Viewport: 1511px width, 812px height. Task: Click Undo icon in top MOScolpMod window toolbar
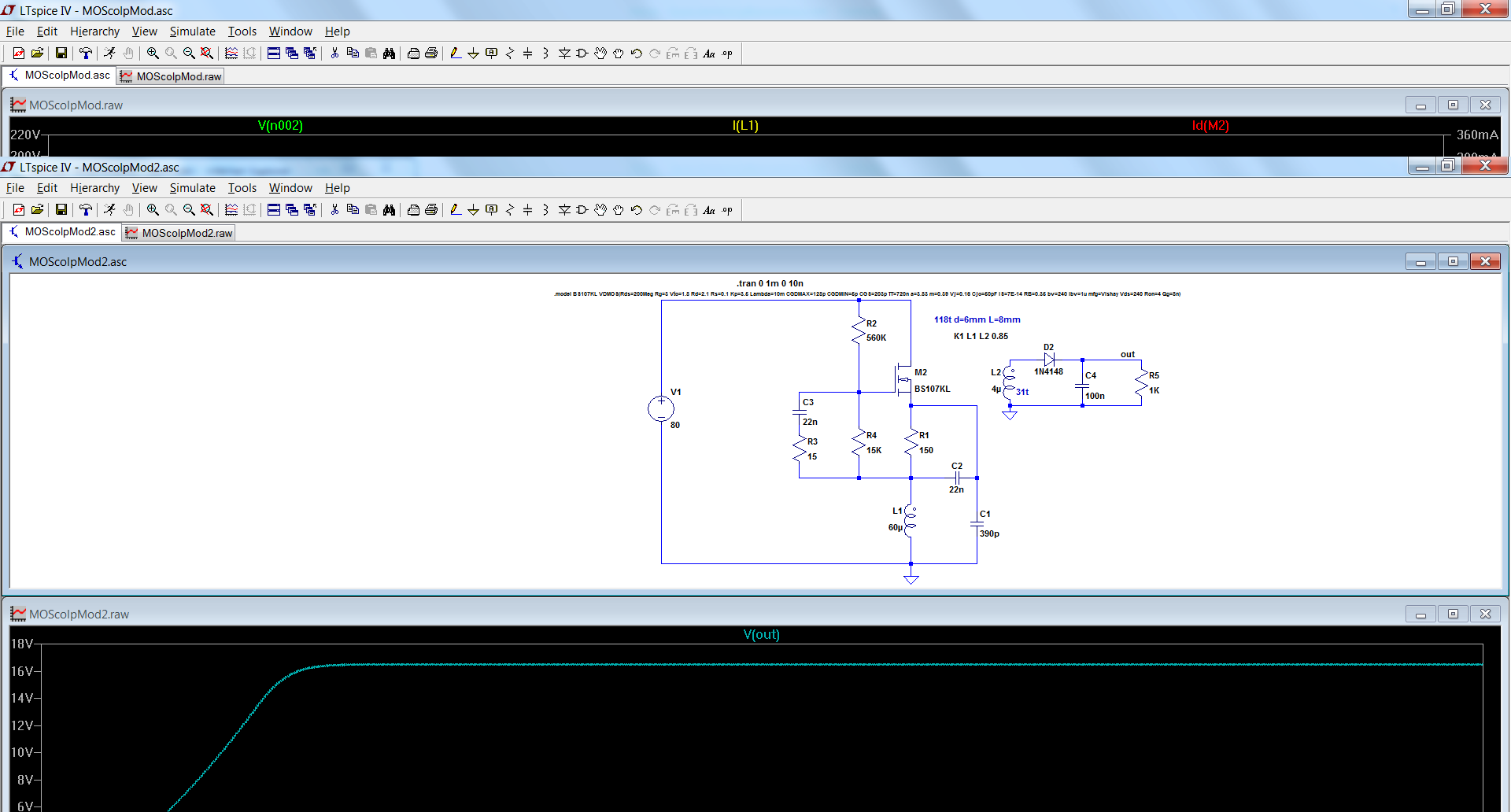tap(637, 54)
